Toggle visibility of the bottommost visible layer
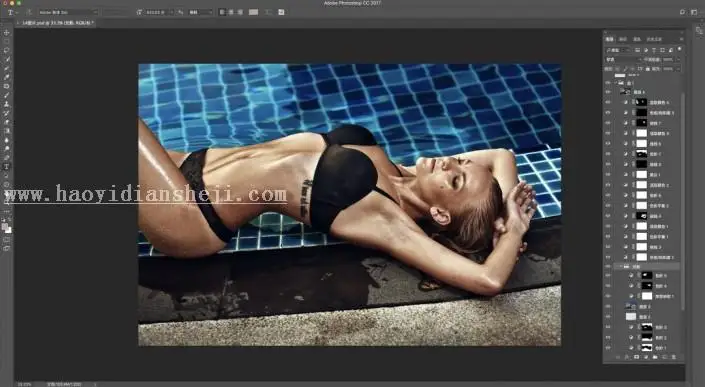Image resolution: width=705 pixels, height=387 pixels. click(608, 348)
